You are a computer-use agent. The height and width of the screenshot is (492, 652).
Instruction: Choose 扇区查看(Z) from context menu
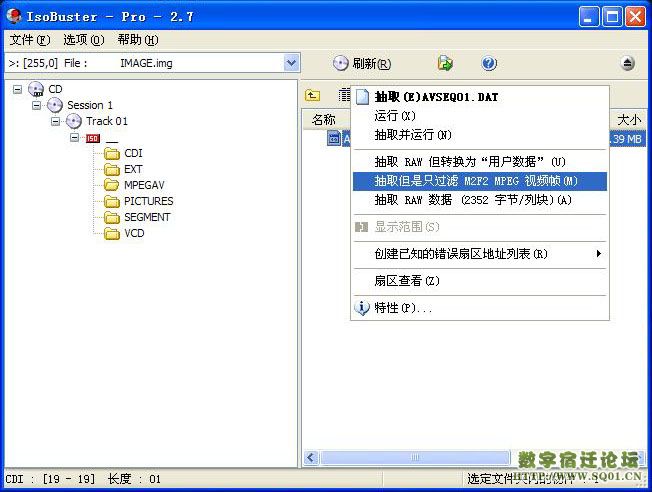pos(480,281)
